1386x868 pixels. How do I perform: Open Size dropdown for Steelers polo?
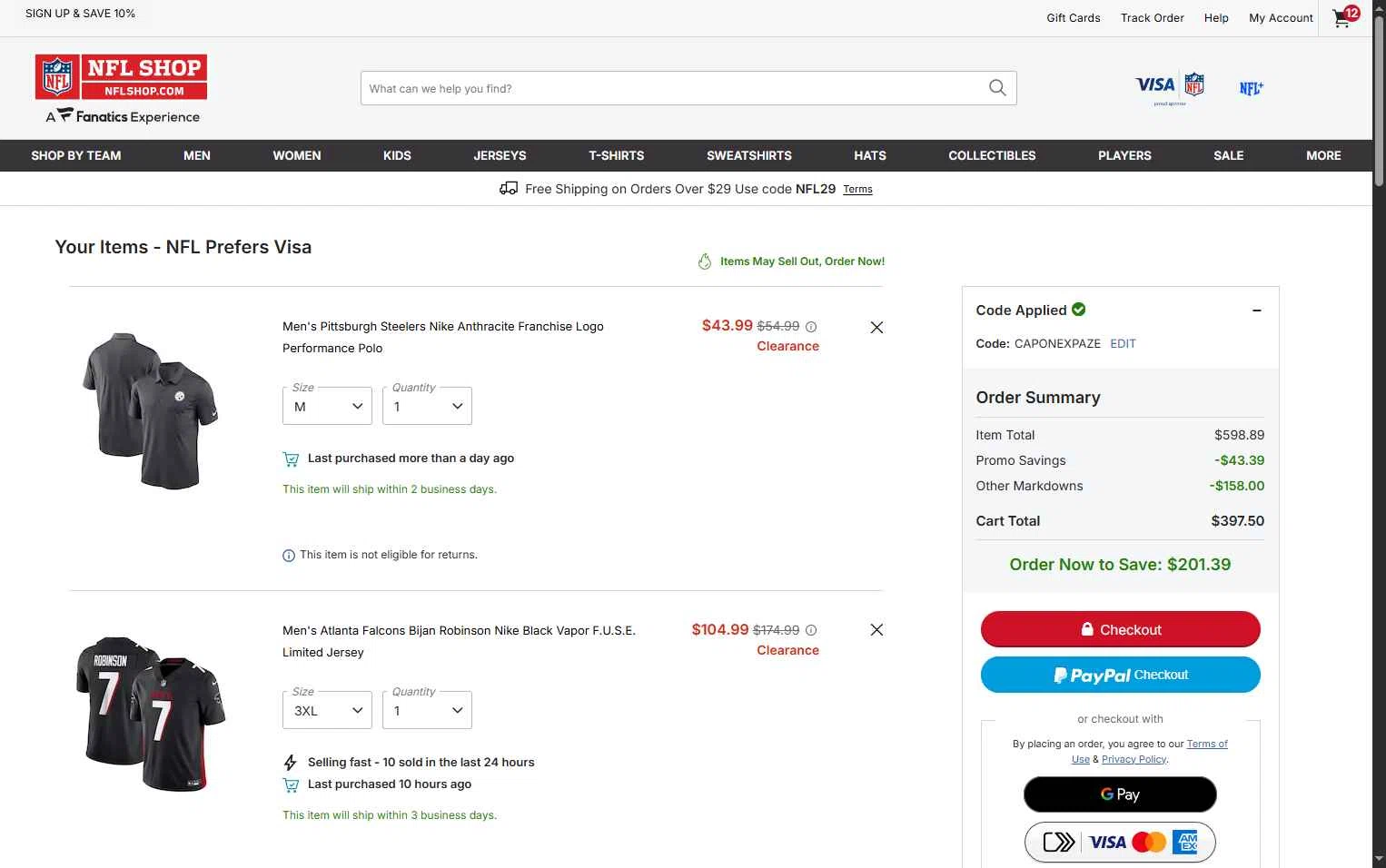[327, 406]
